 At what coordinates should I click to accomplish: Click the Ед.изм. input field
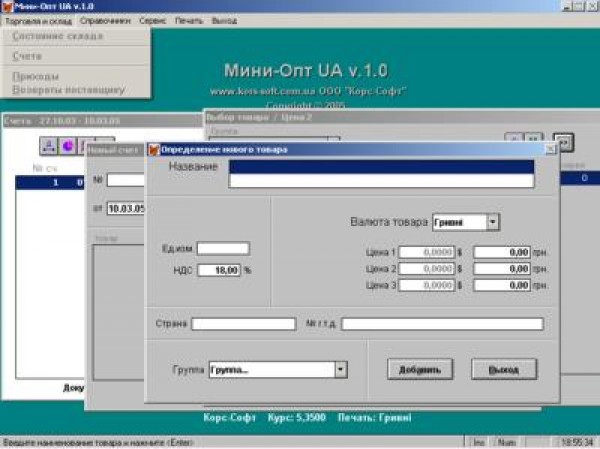pos(223,248)
